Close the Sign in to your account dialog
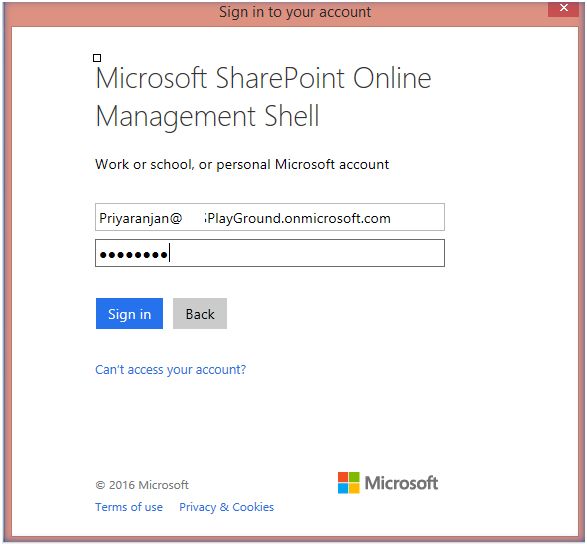587x546 pixels. (563, 8)
